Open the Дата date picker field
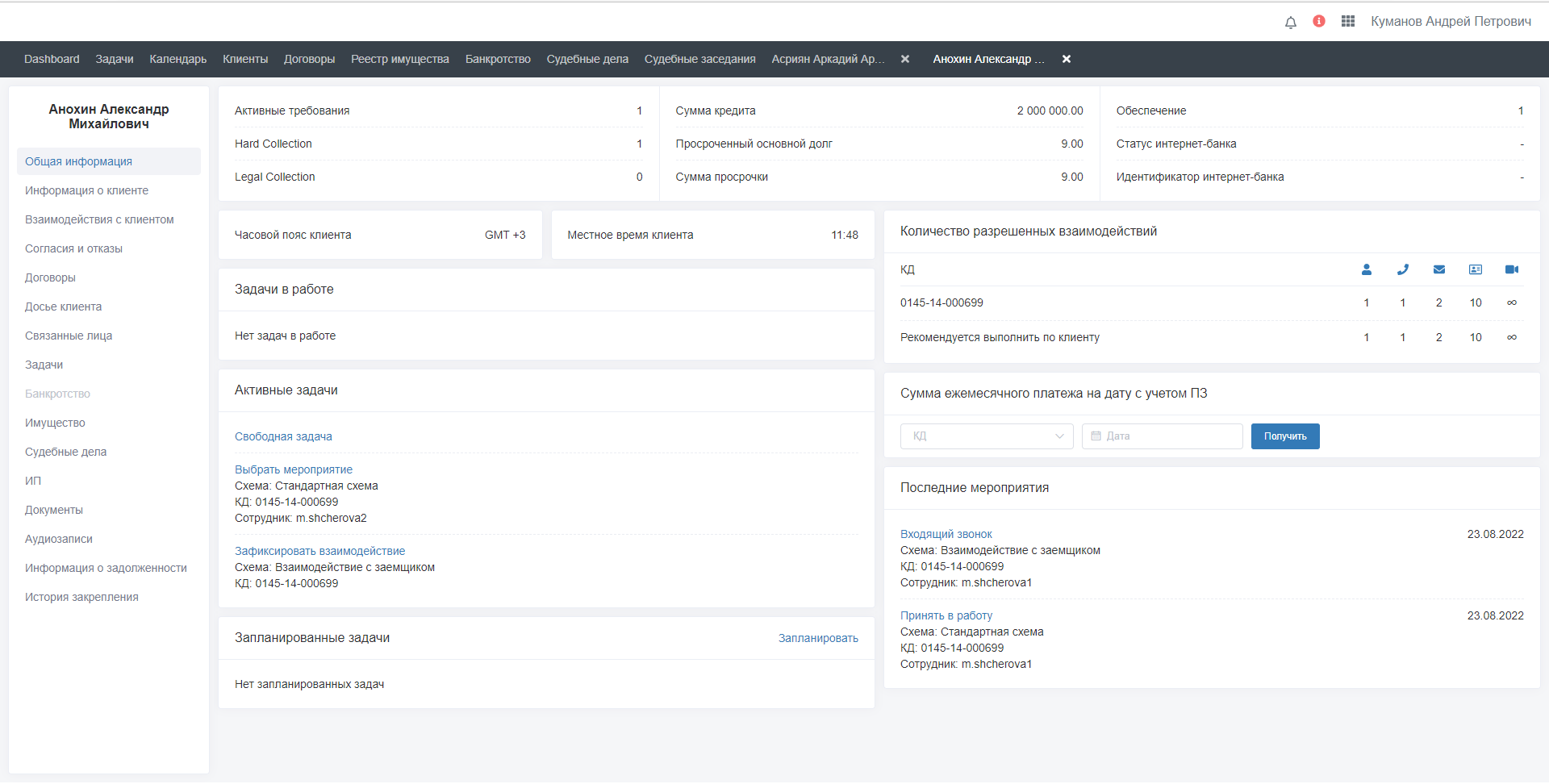 pyautogui.click(x=1162, y=436)
